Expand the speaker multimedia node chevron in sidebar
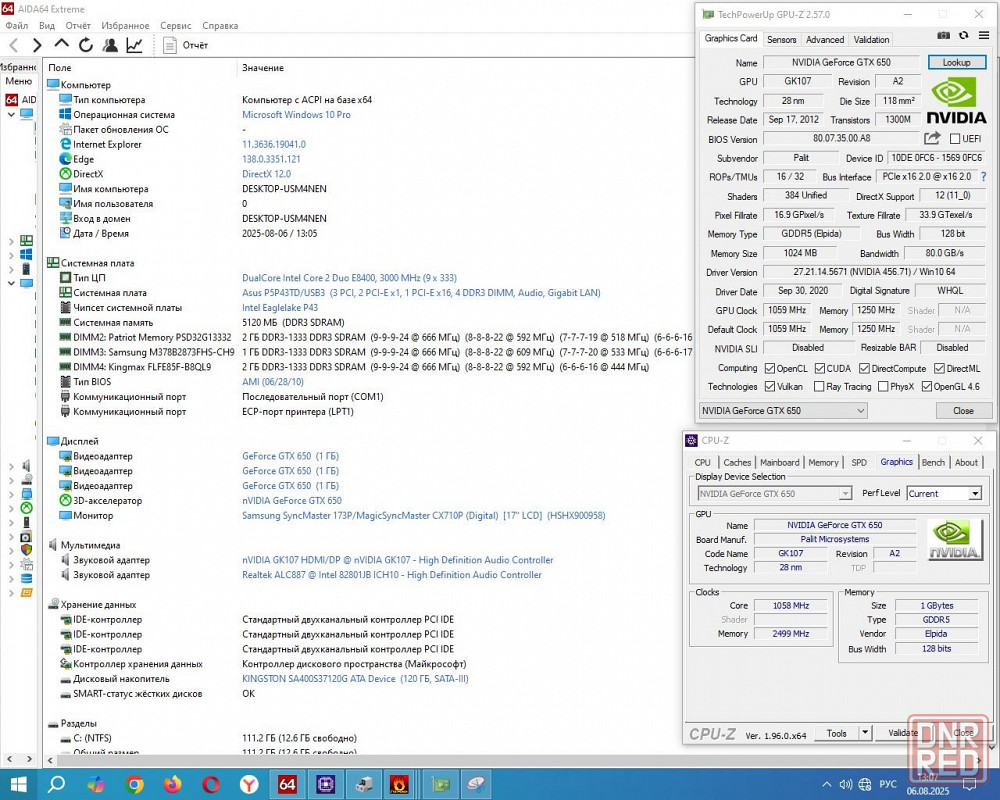The width and height of the screenshot is (1000, 800). 11,466
